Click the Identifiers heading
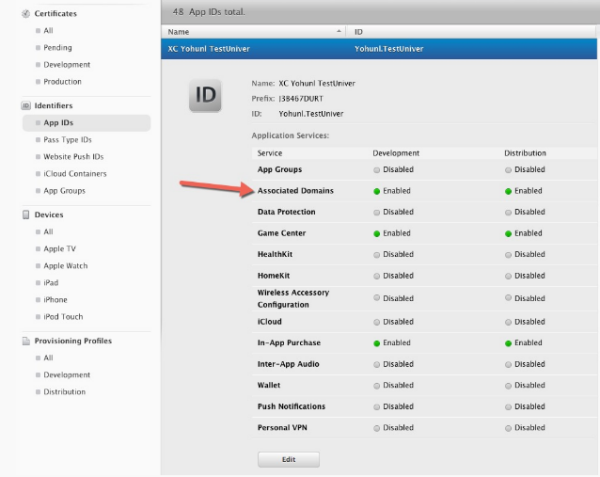The width and height of the screenshot is (600, 477). 54,106
